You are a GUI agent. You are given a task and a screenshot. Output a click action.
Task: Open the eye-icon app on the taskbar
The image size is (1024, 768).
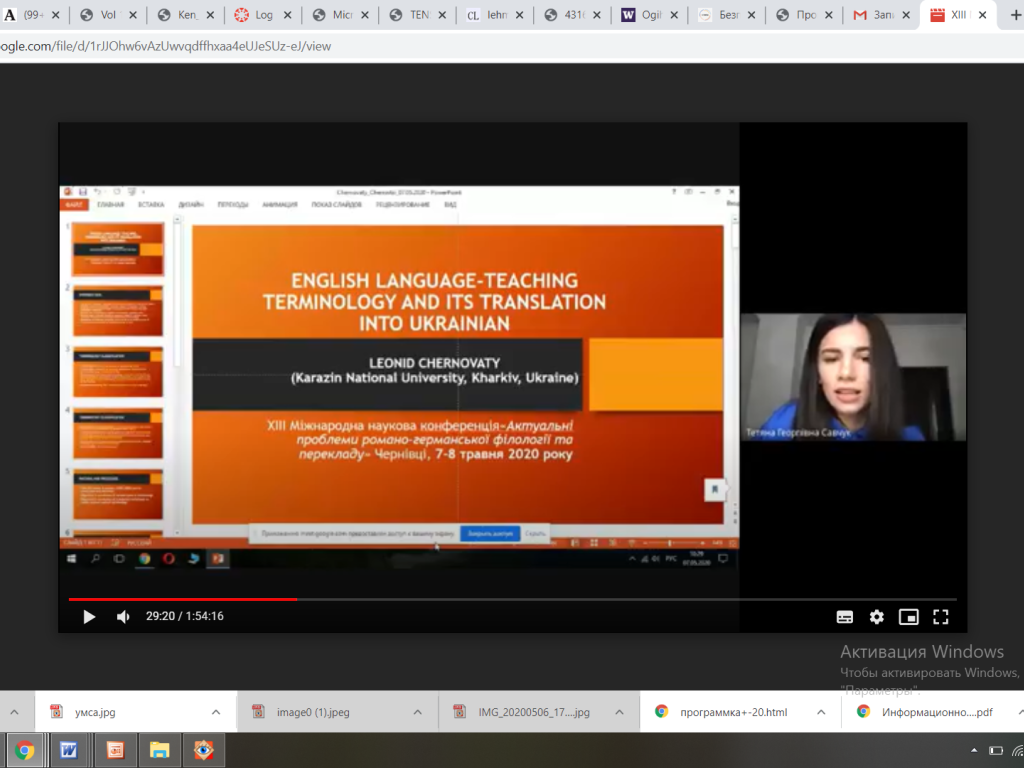click(204, 751)
